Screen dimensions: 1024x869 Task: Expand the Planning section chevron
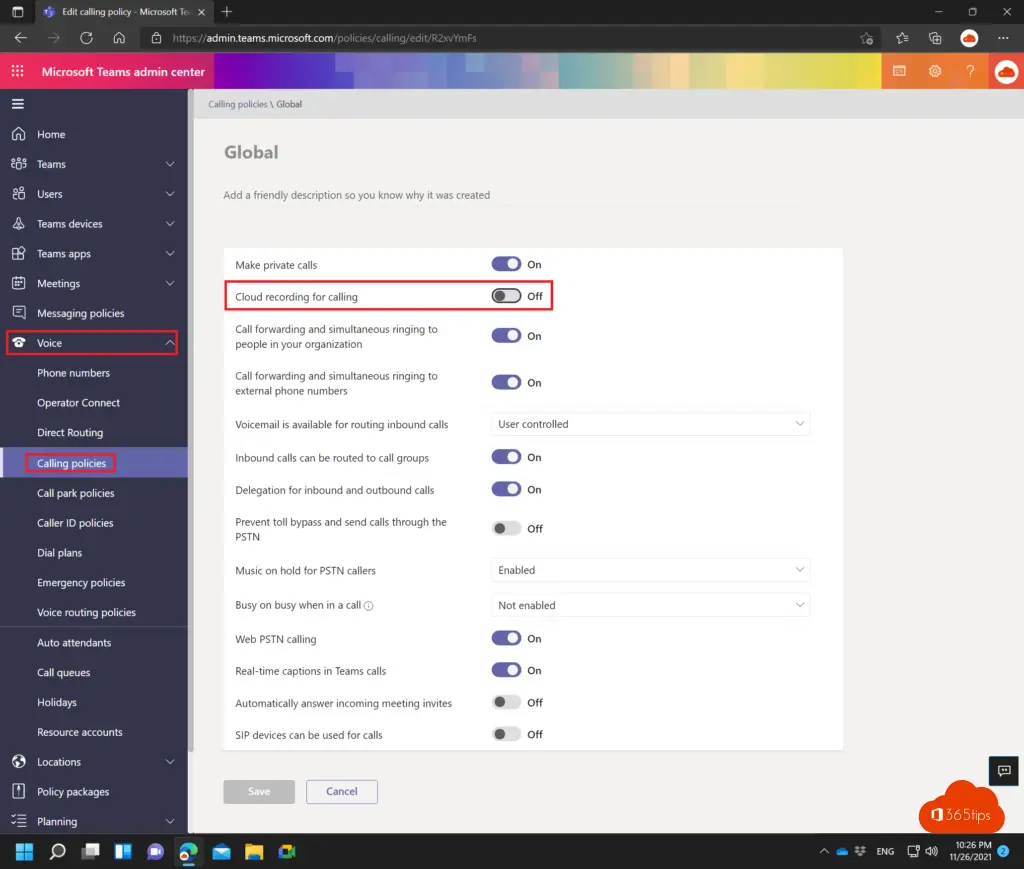[170, 821]
